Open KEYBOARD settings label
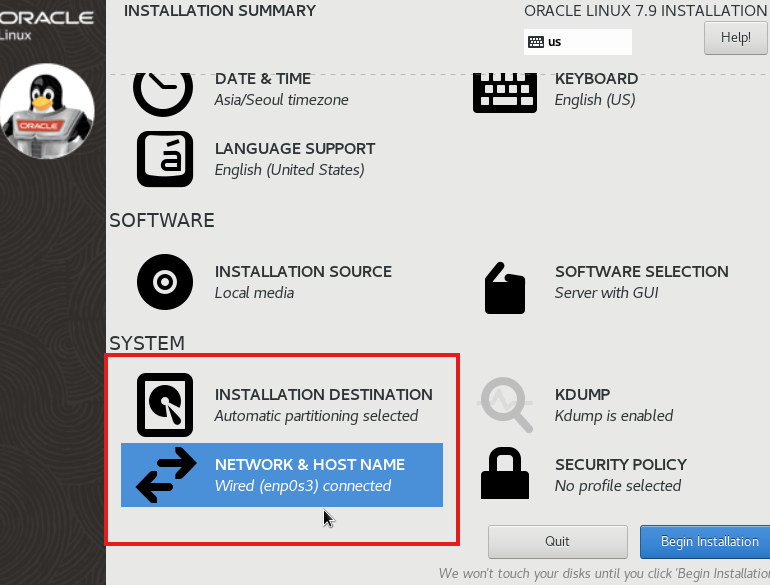The image size is (770, 585). point(596,79)
